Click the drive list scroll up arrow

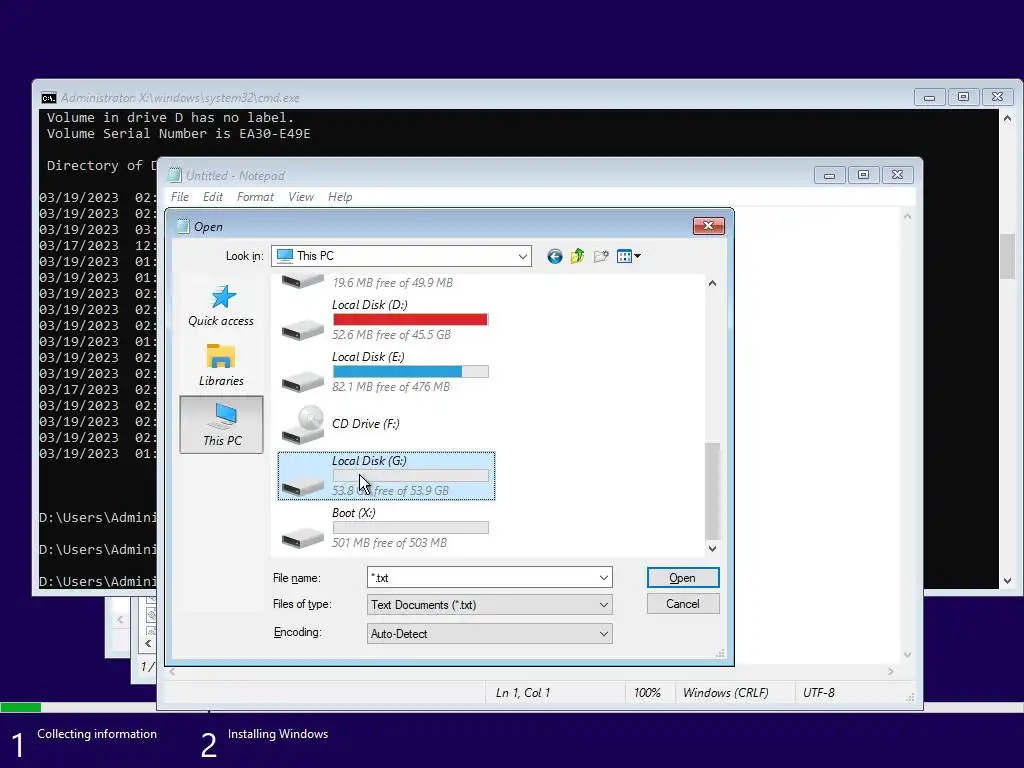712,283
